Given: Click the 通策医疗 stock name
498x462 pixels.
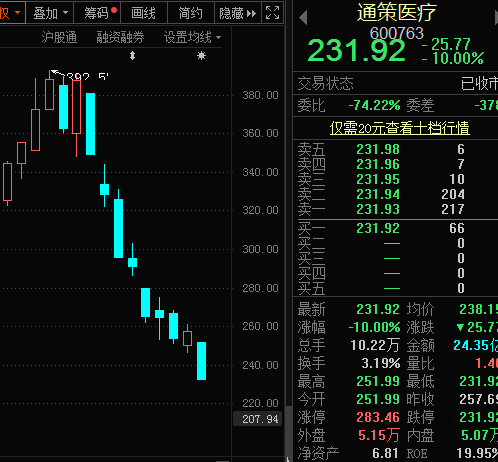Looking at the screenshot, I should coord(397,12).
